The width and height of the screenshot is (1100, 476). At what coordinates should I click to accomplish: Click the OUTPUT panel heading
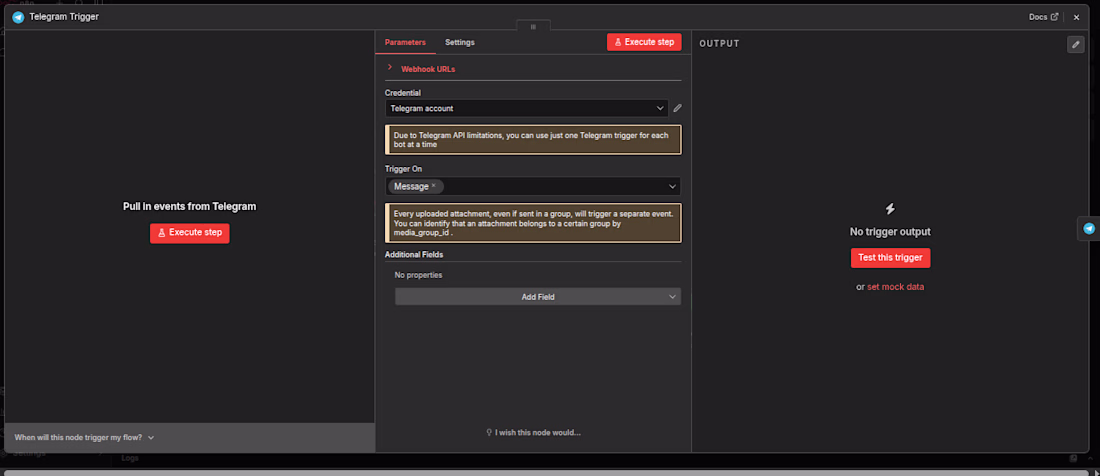[719, 43]
